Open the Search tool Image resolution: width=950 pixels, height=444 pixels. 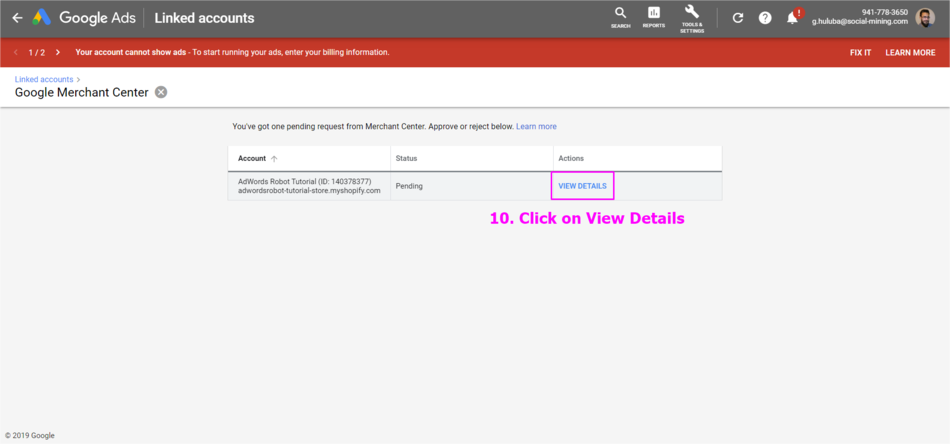620,18
